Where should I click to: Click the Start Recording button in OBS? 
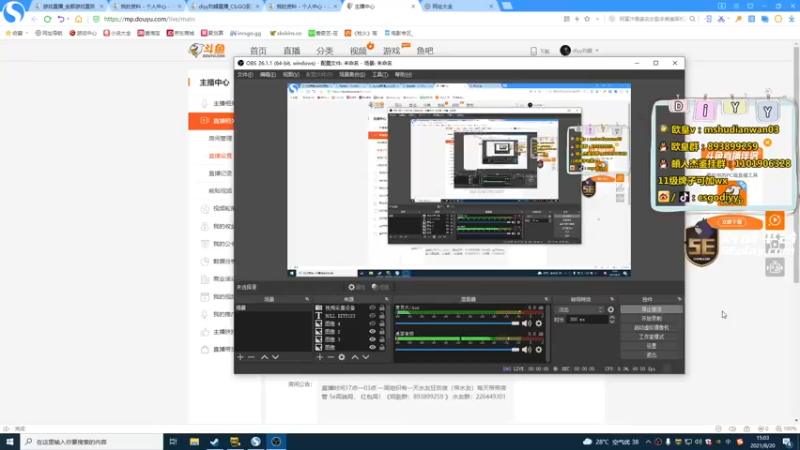[652, 318]
